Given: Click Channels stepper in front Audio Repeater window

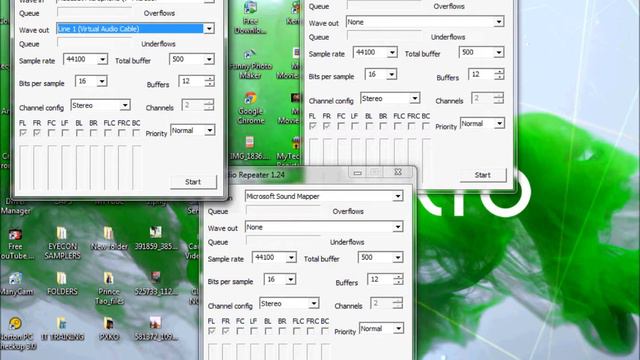Looking at the screenshot, I should (398, 303).
